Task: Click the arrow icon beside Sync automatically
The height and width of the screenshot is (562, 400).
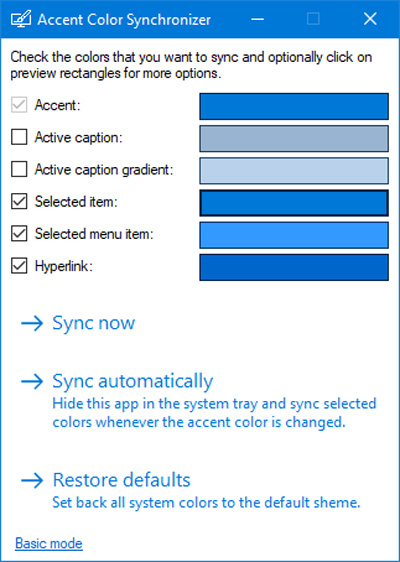Action: click(x=32, y=382)
